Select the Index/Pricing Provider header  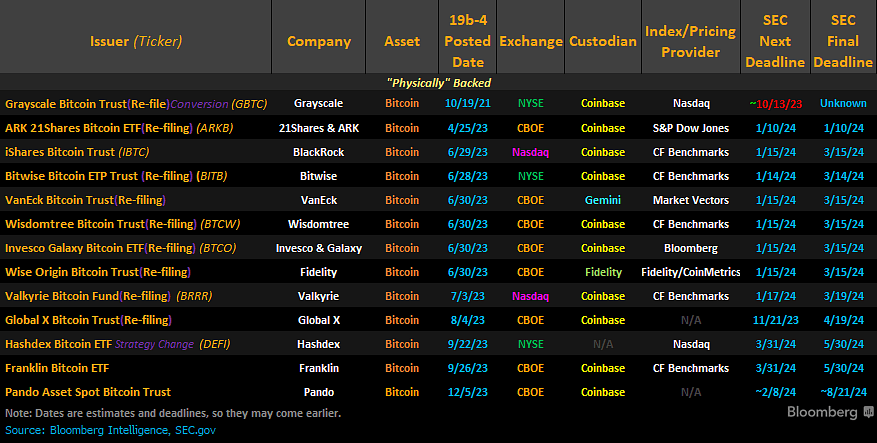[x=690, y=41]
